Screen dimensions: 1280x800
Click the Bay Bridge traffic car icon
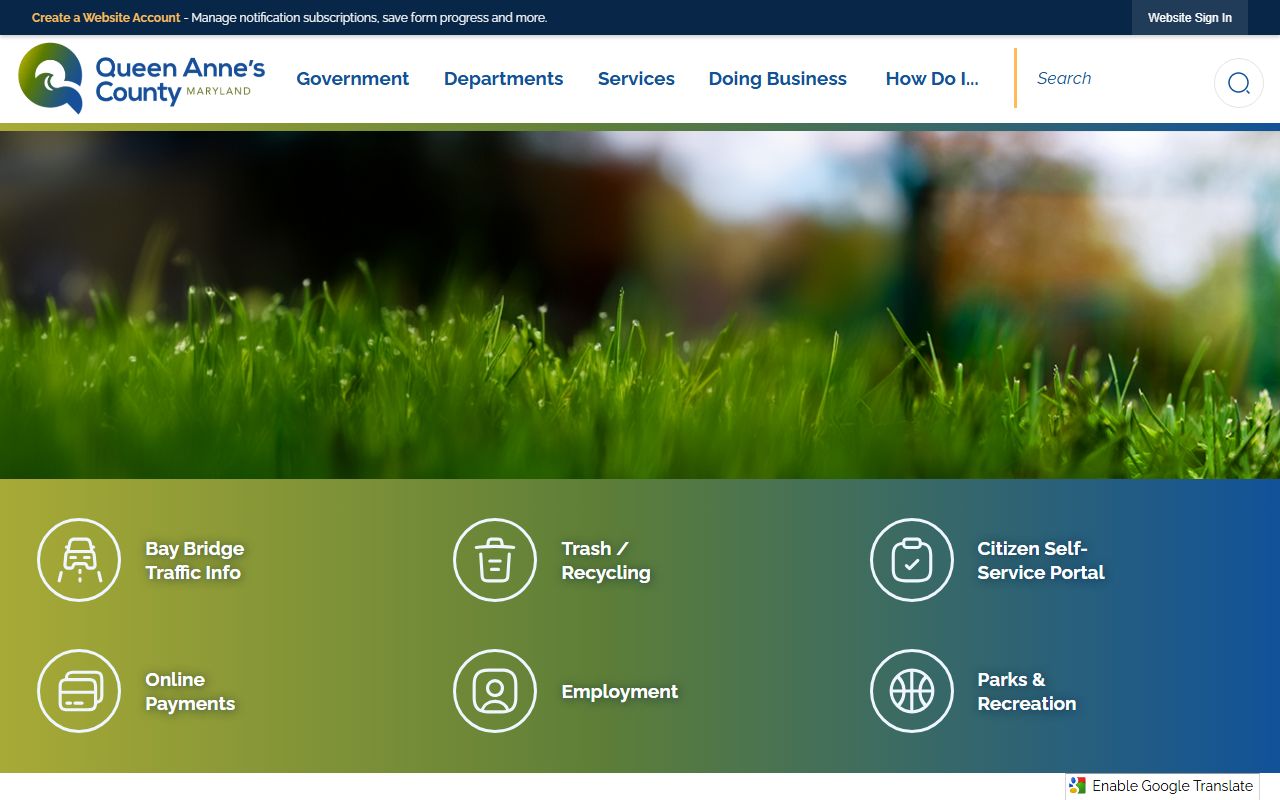pyautogui.click(x=79, y=560)
